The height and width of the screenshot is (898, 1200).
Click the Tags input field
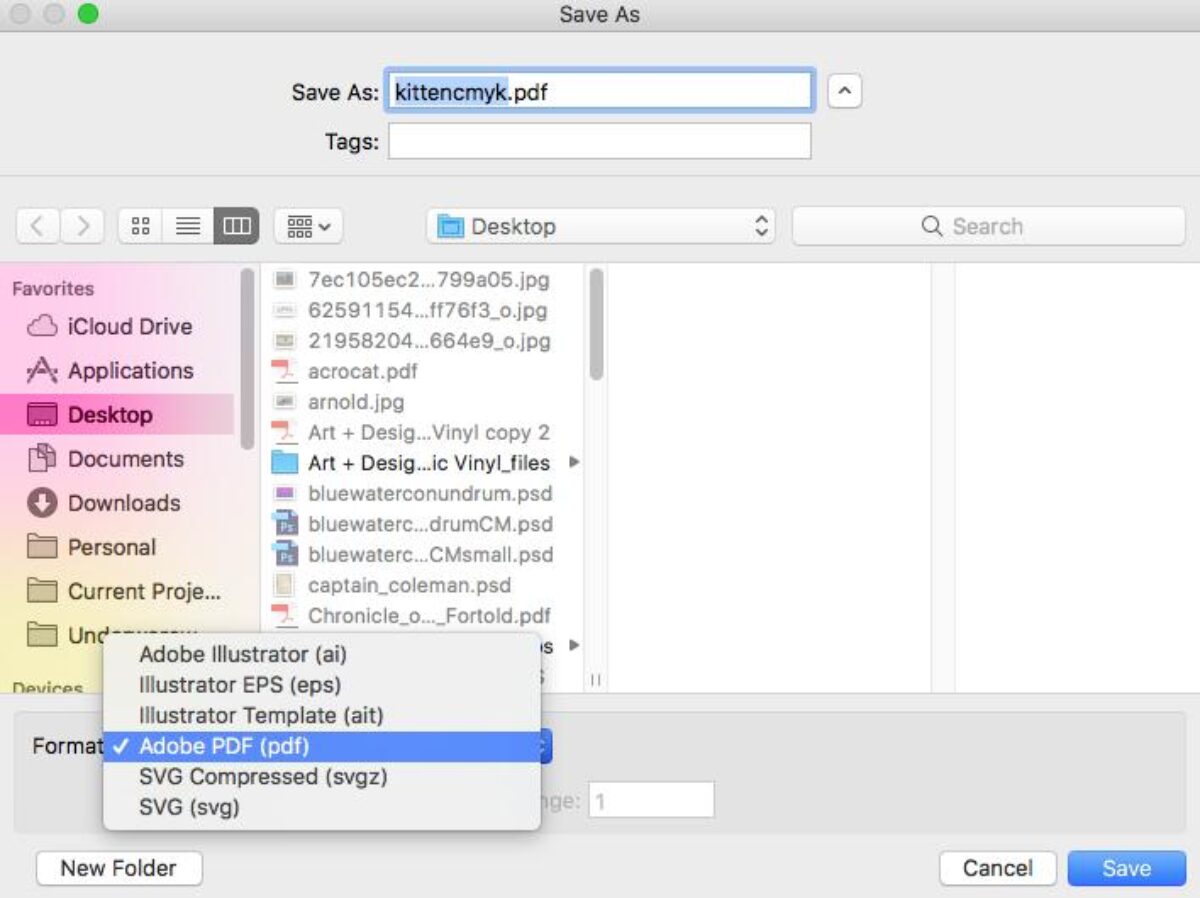[x=599, y=141]
